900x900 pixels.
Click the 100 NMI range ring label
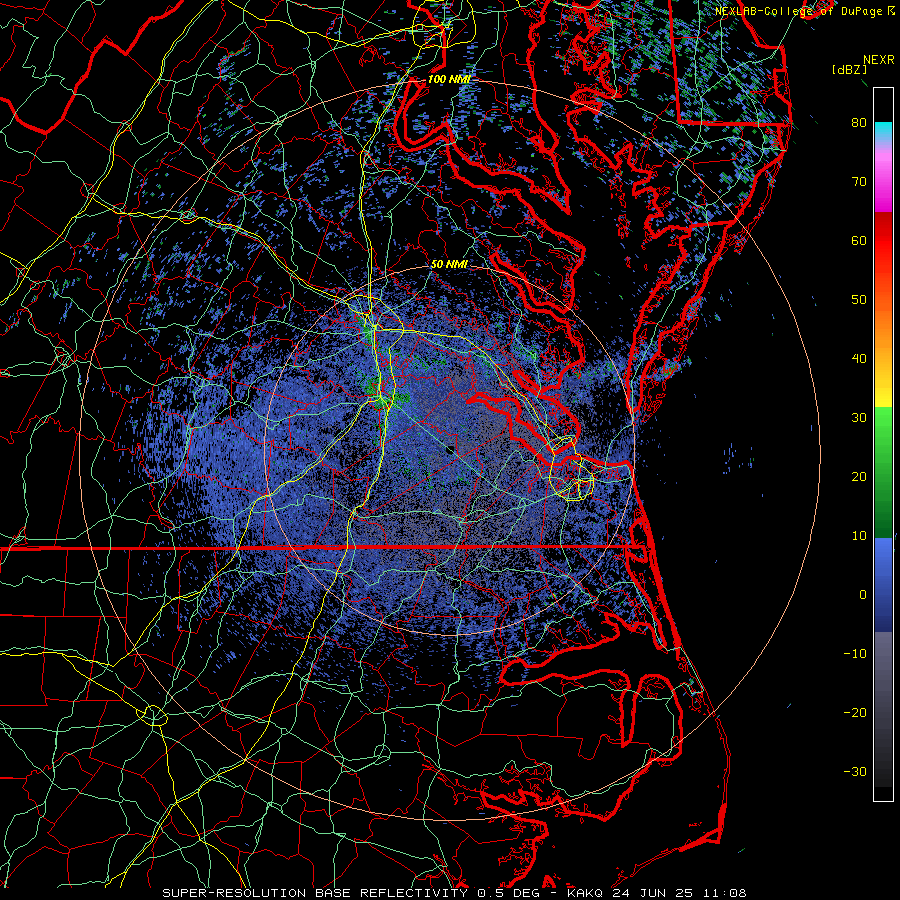pyautogui.click(x=449, y=79)
